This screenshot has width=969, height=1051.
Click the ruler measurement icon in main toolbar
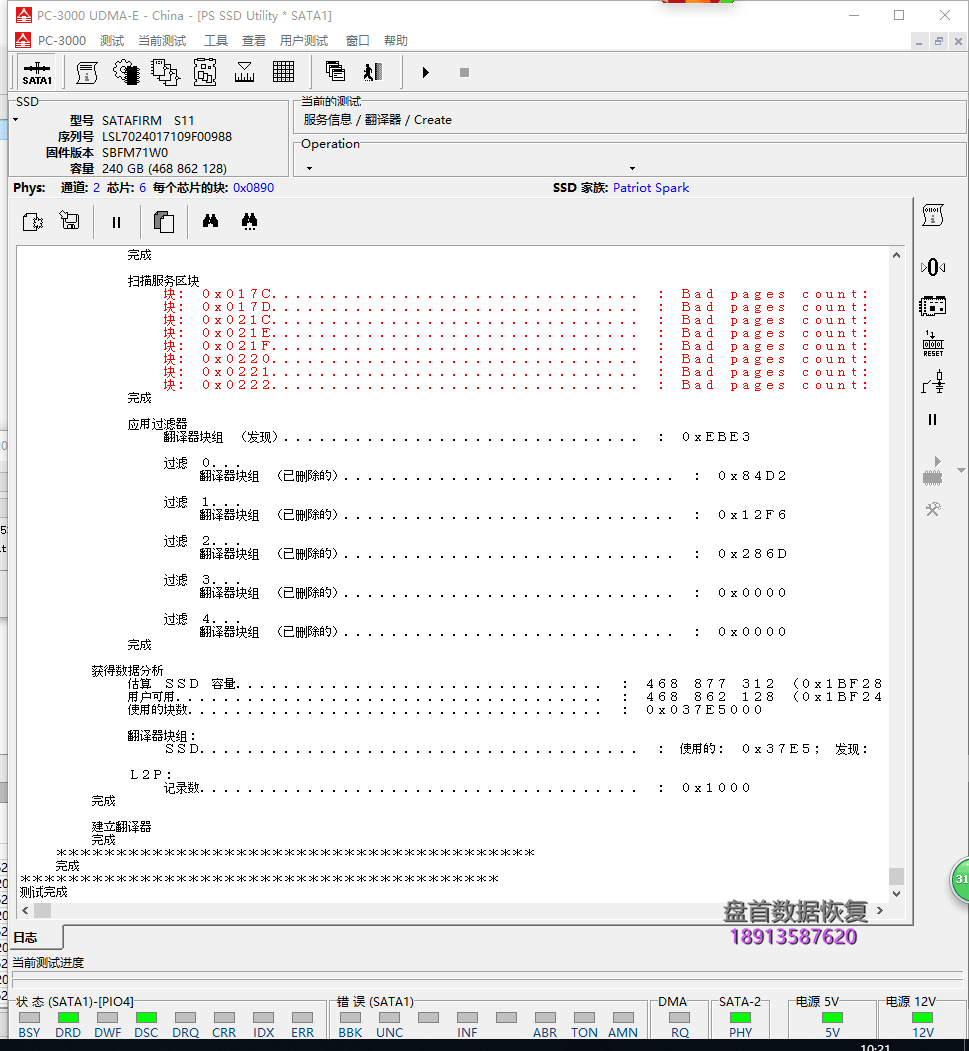click(244, 72)
